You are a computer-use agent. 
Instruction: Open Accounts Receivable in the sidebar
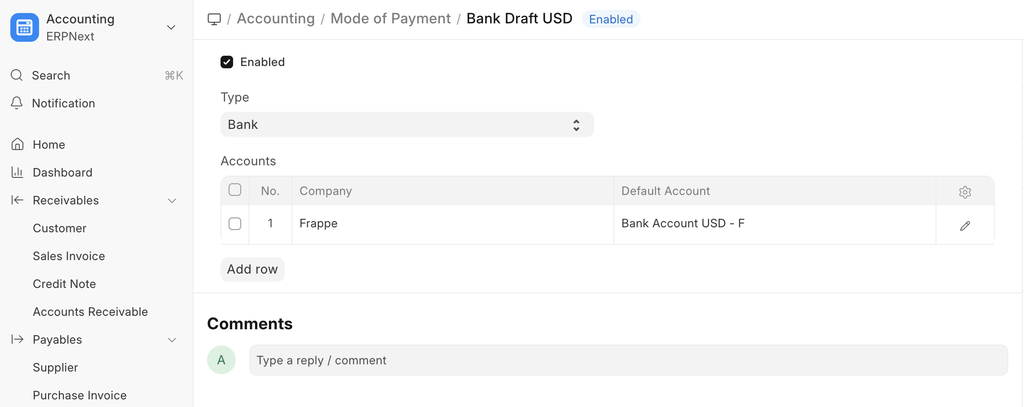click(x=90, y=312)
